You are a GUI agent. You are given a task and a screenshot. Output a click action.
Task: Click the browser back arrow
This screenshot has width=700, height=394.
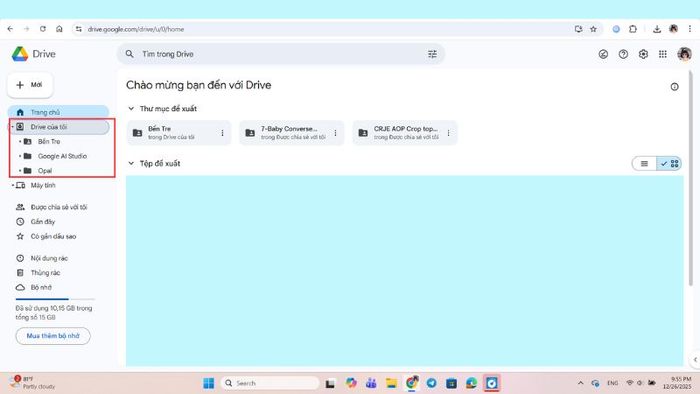(x=10, y=29)
